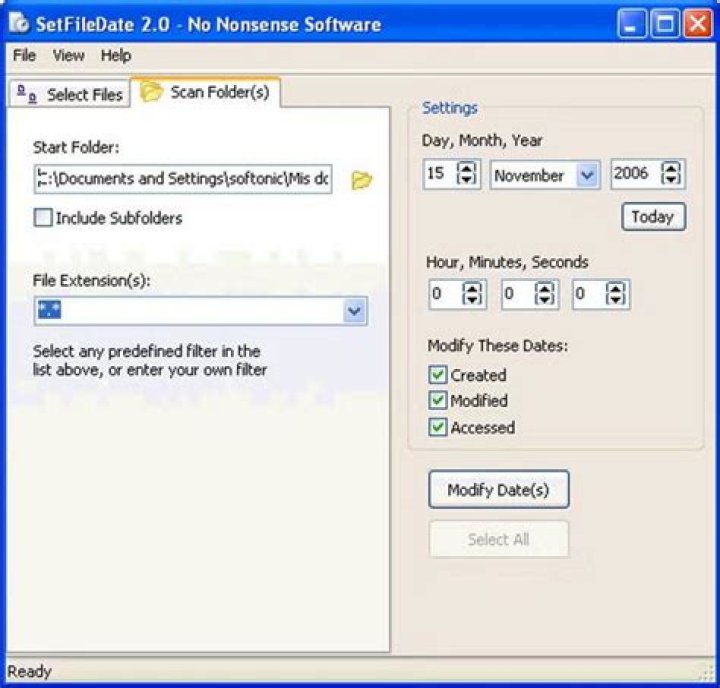Switch to the Select Files tab

(70, 94)
